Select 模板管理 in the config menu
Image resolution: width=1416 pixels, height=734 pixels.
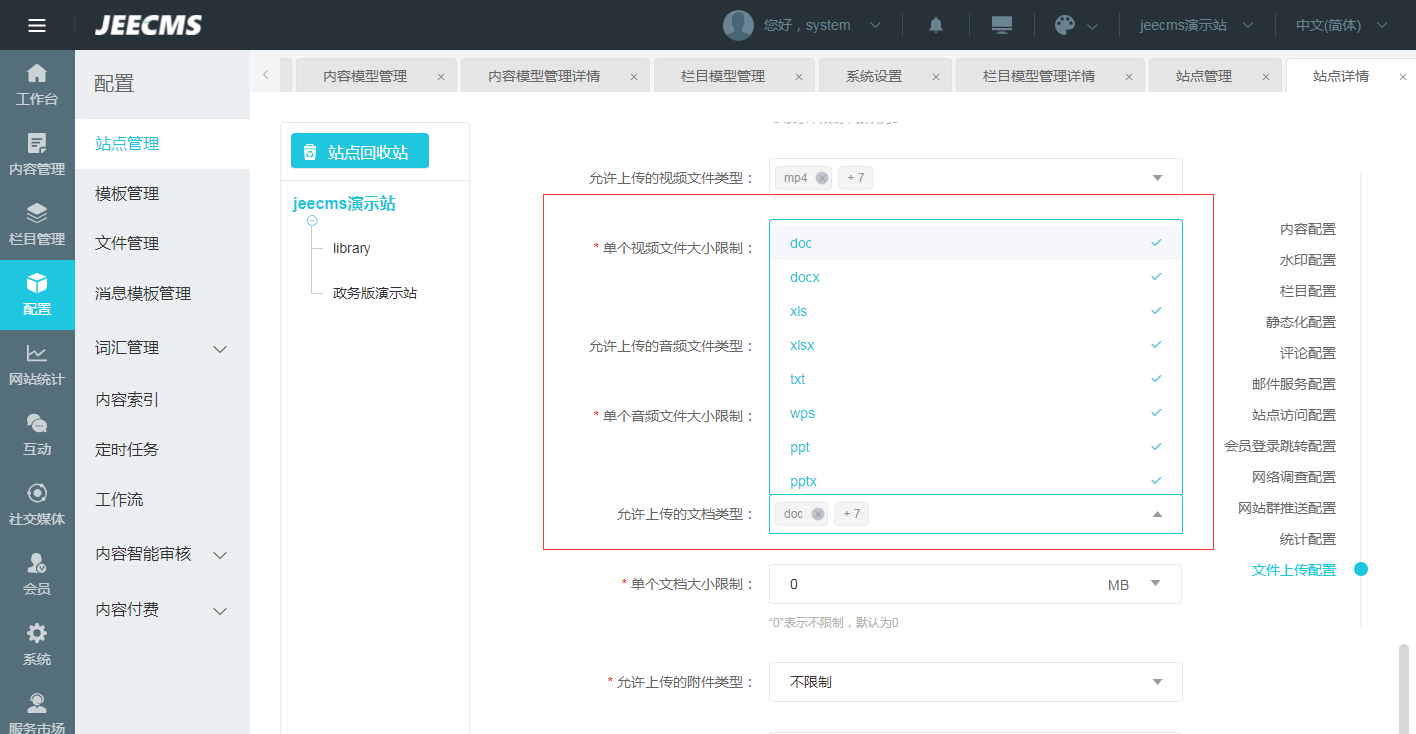tap(127, 193)
